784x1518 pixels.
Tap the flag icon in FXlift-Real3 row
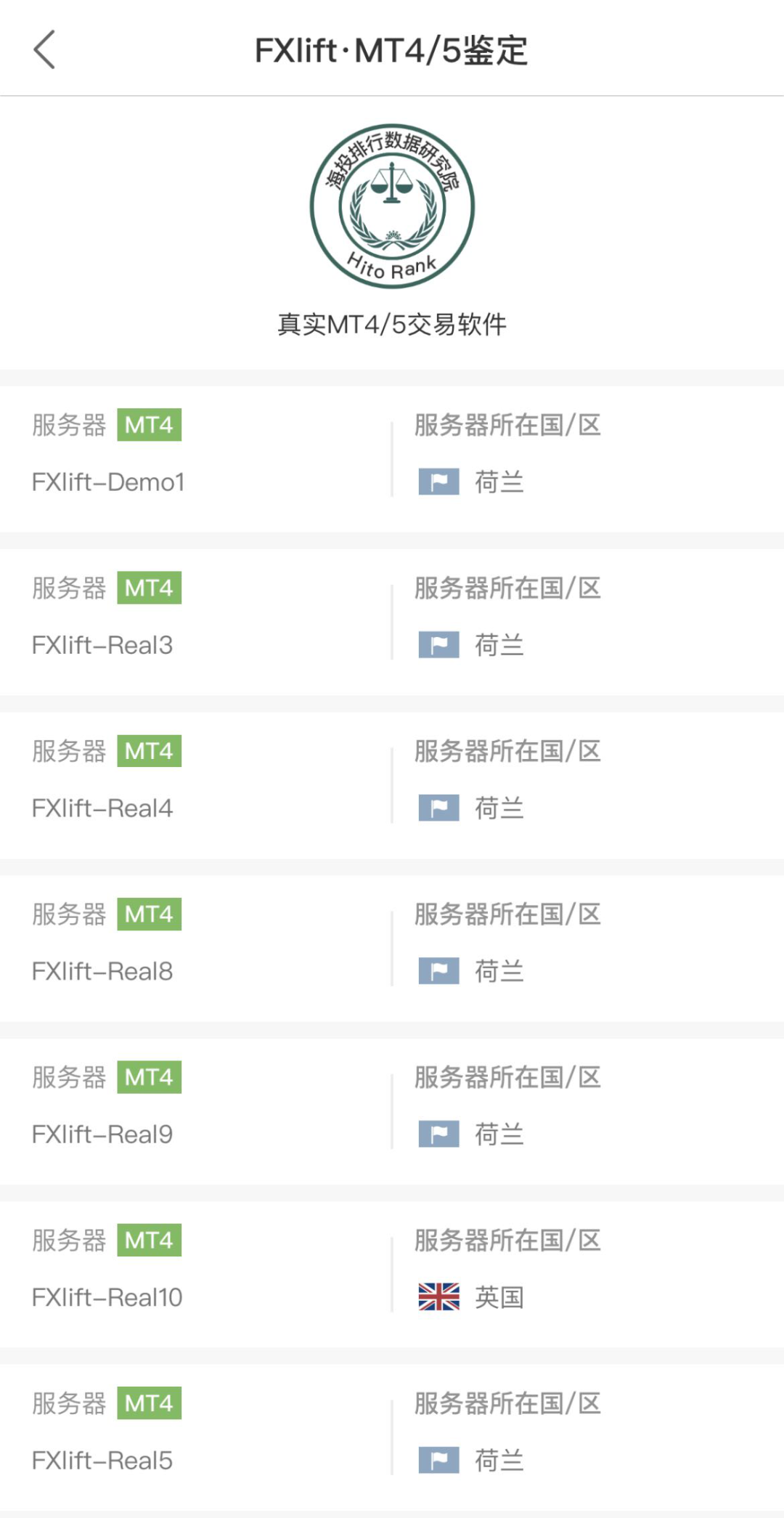point(438,645)
